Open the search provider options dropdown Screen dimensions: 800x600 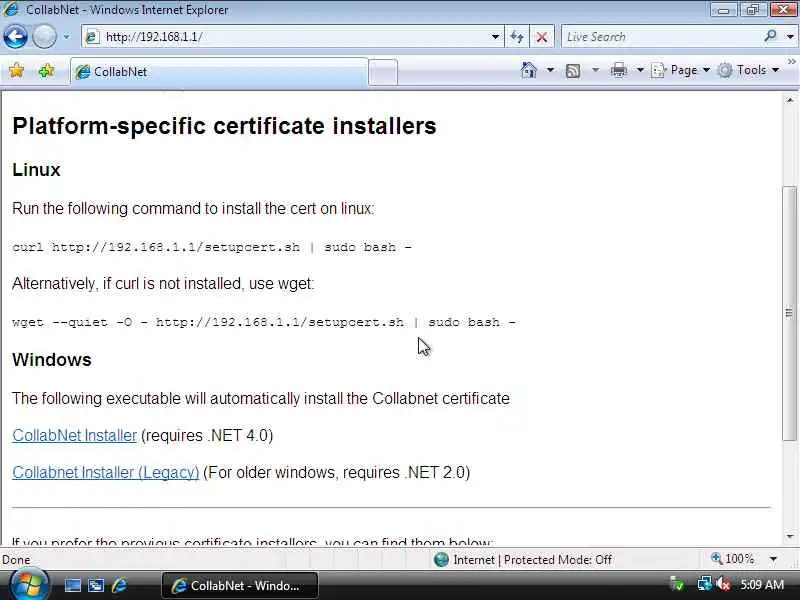[790, 37]
